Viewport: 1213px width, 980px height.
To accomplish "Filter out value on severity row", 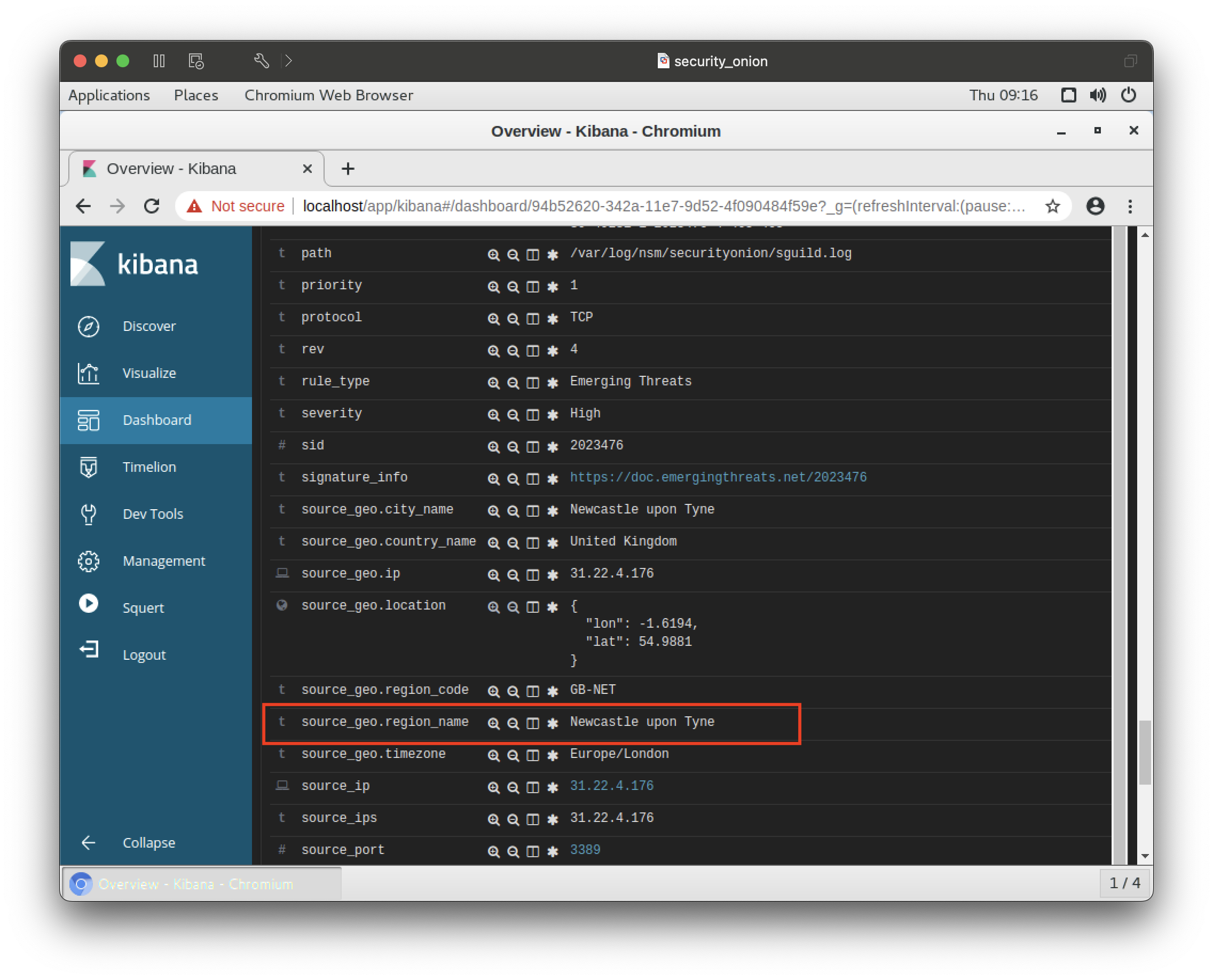I will pyautogui.click(x=513, y=415).
